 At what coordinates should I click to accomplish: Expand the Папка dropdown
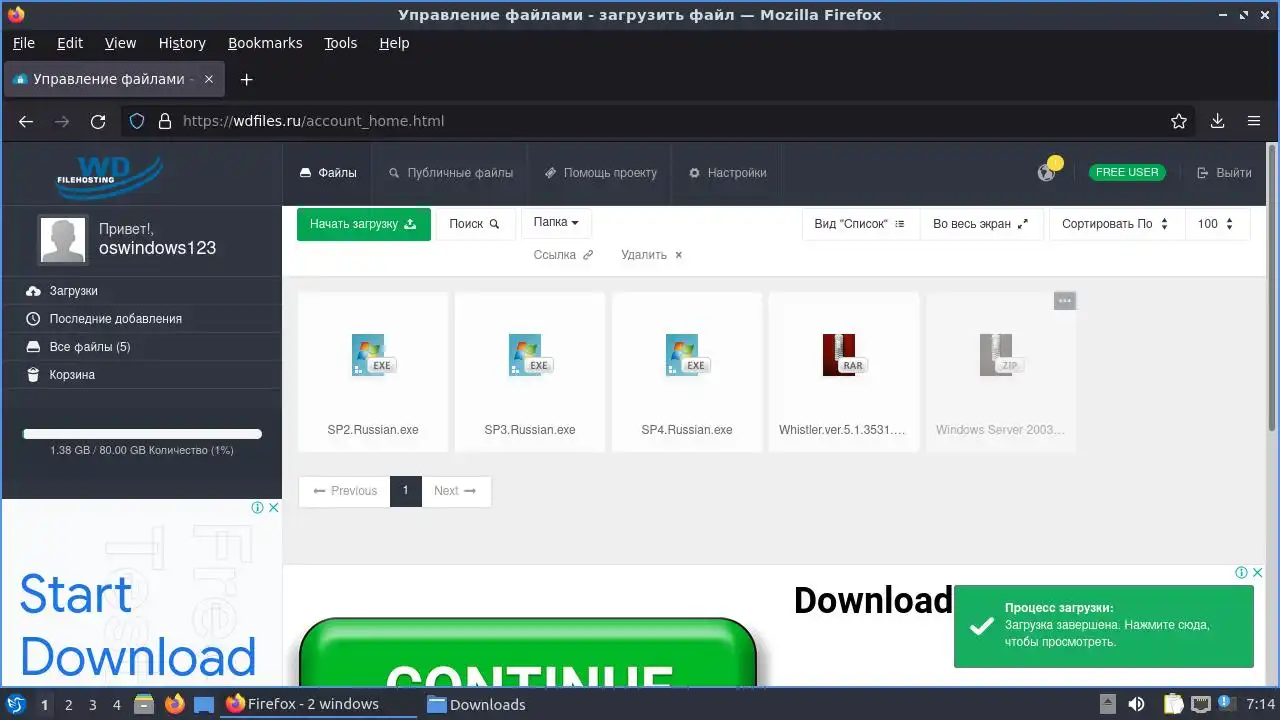pos(556,222)
